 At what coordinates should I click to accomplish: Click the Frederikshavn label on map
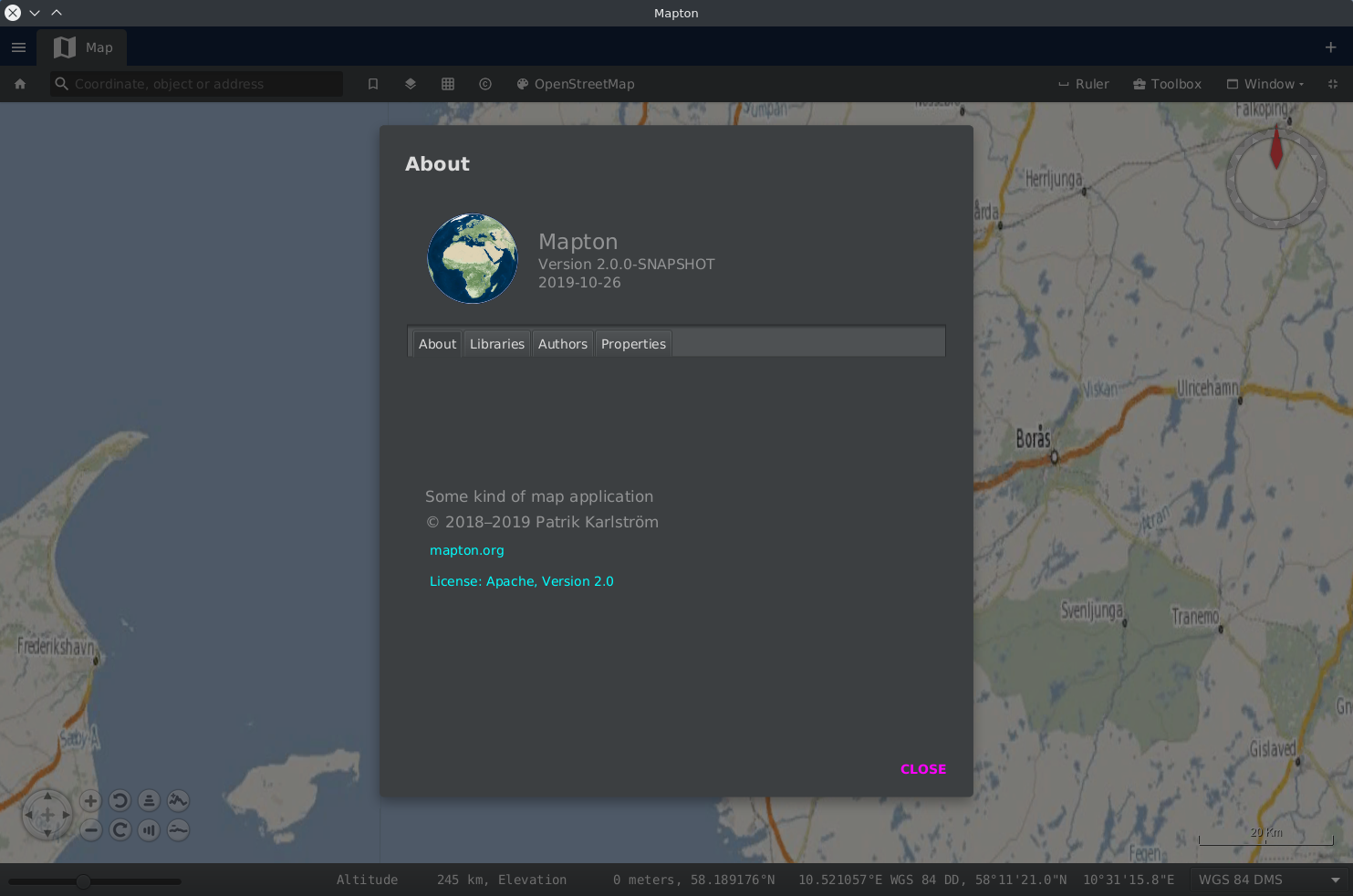pyautogui.click(x=56, y=646)
